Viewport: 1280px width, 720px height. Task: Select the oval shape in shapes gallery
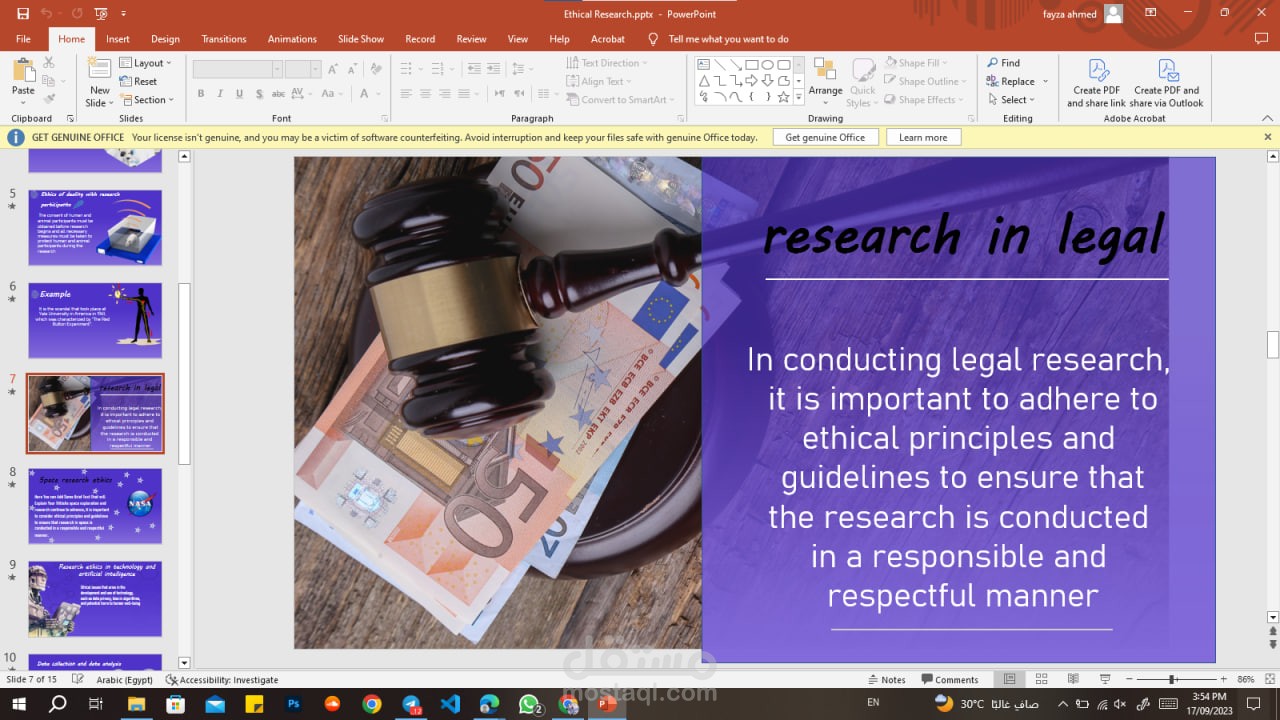pos(768,65)
